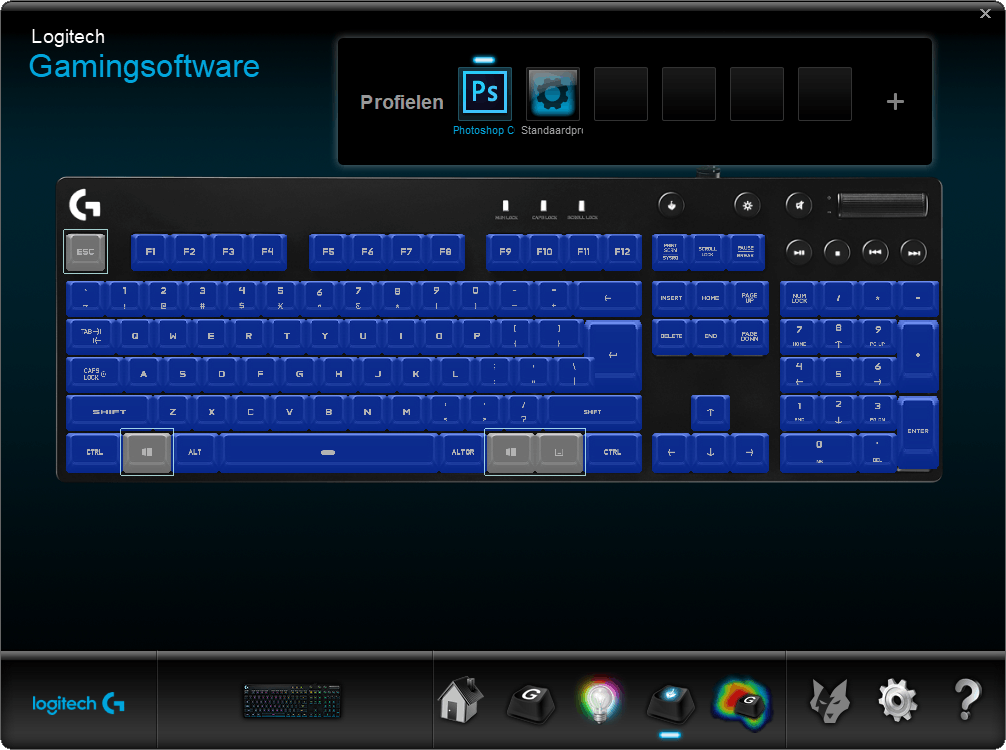
Task: Click the previous track media key
Action: (x=875, y=252)
